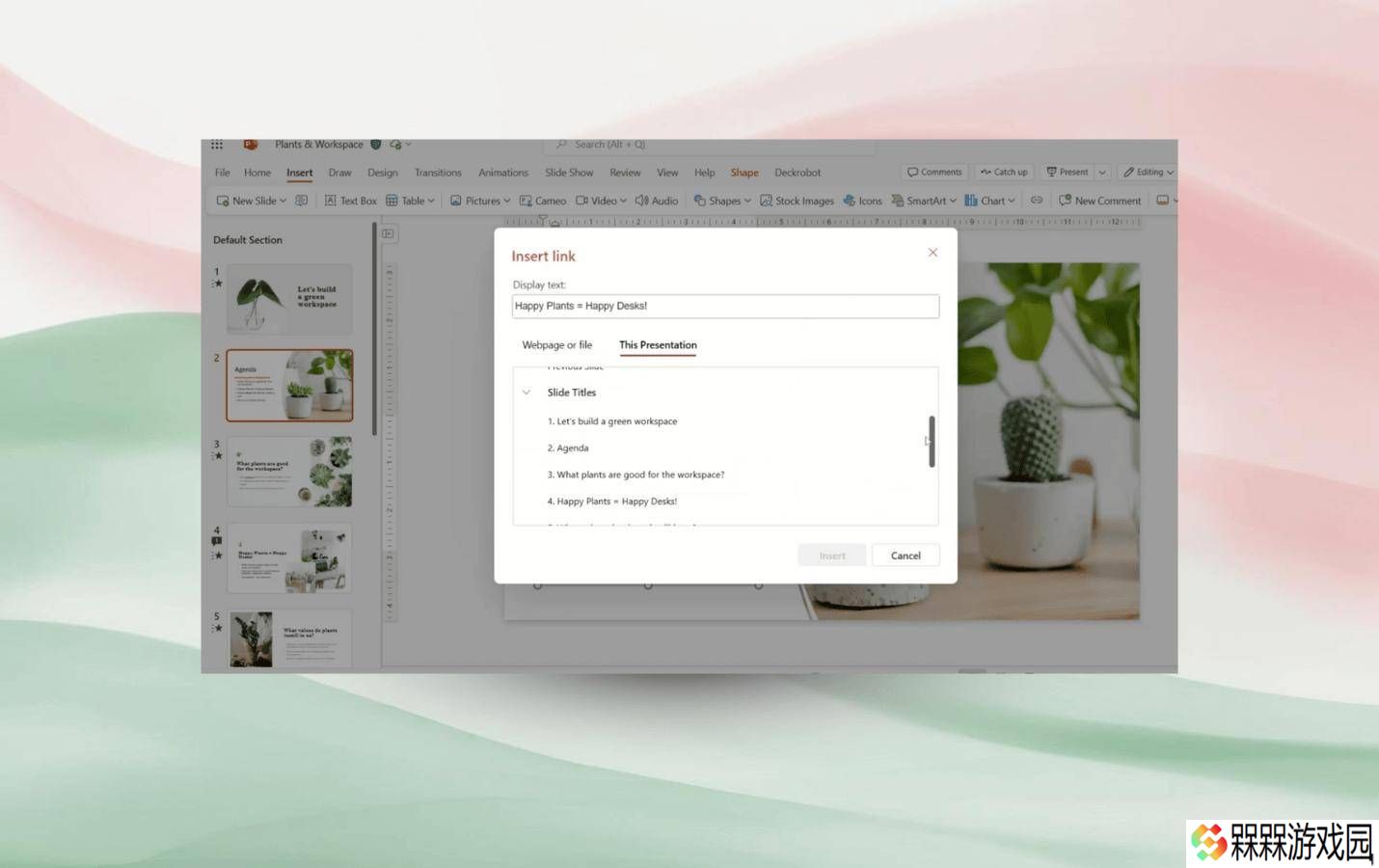Viewport: 1379px width, 868px height.
Task: Click the comment icon beside slide 4
Action: click(217, 542)
